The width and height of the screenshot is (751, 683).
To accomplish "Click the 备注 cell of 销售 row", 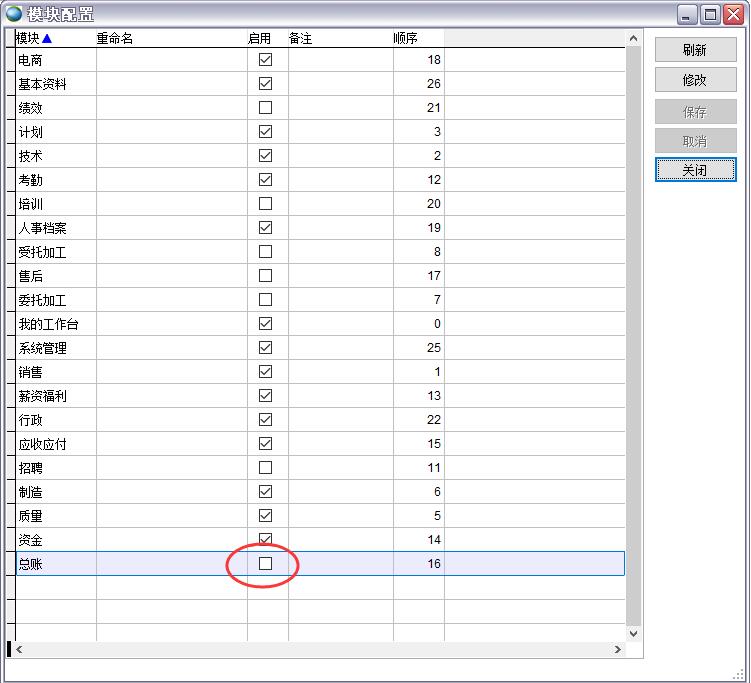I will coord(340,372).
